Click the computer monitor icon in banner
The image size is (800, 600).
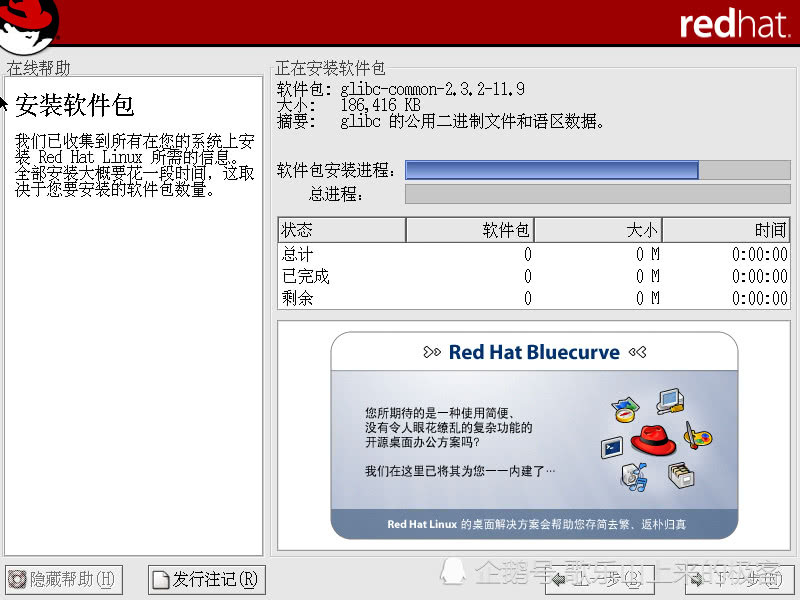670,402
